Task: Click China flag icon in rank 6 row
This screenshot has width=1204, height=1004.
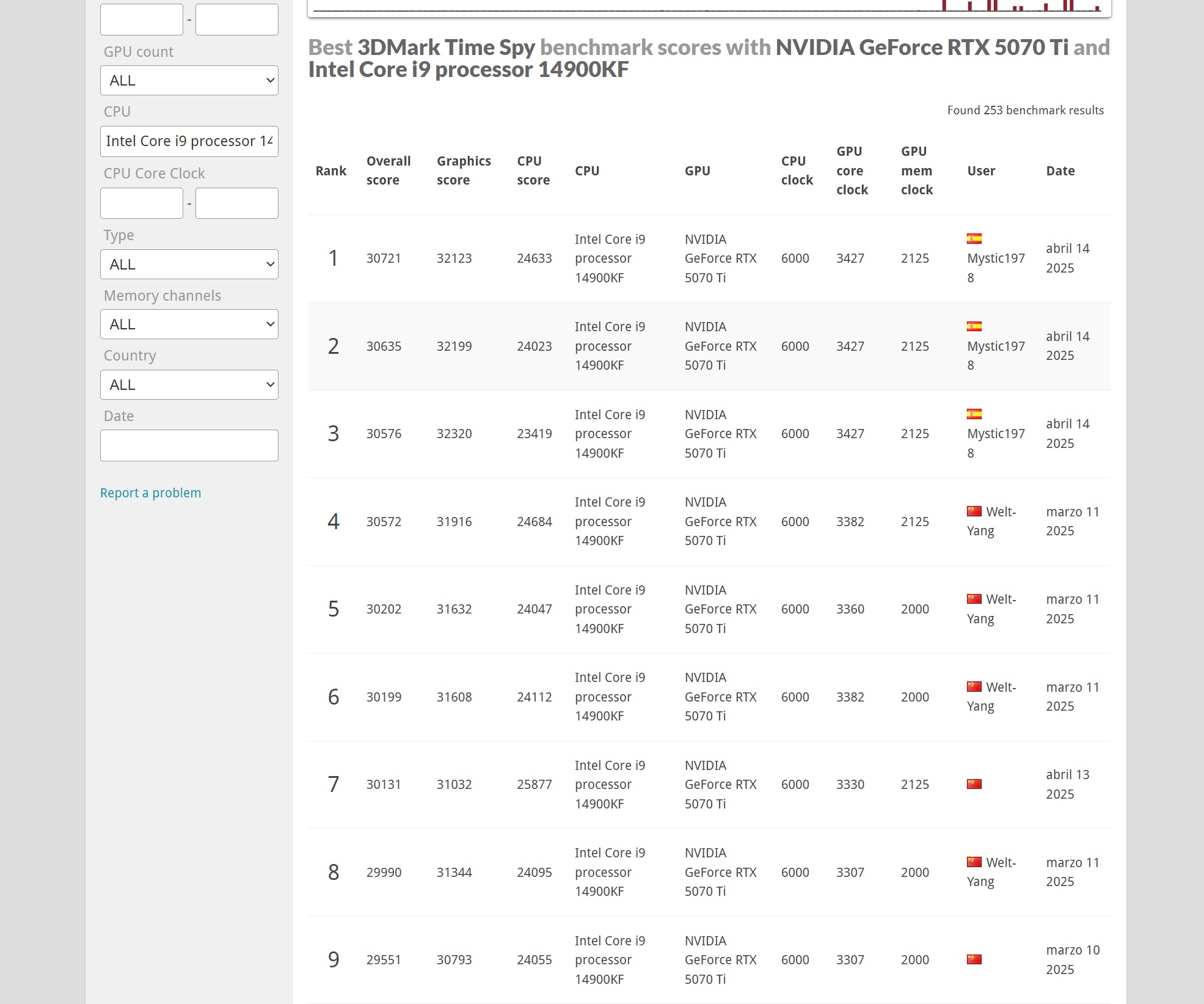Action: 974,686
